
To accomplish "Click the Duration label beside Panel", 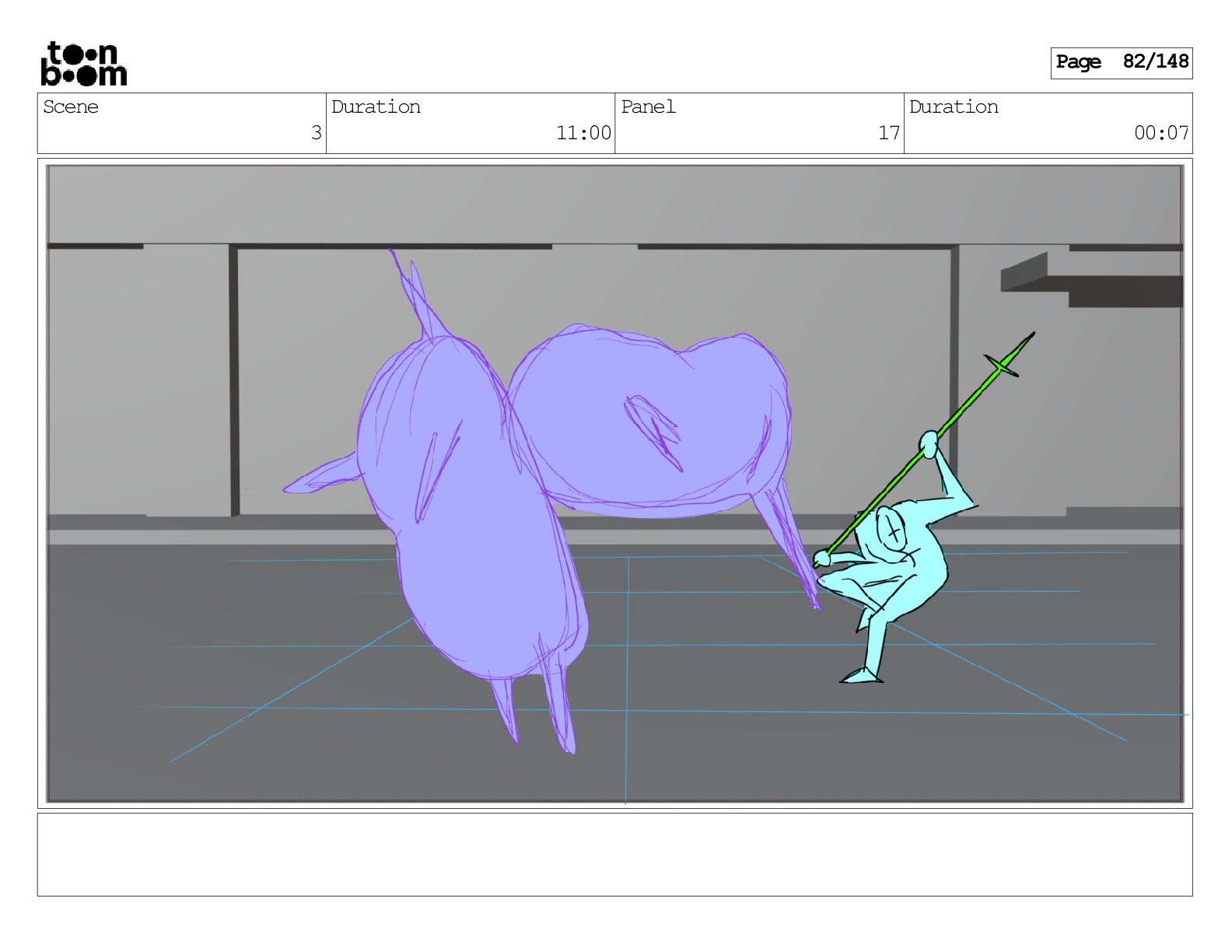I will (x=954, y=107).
